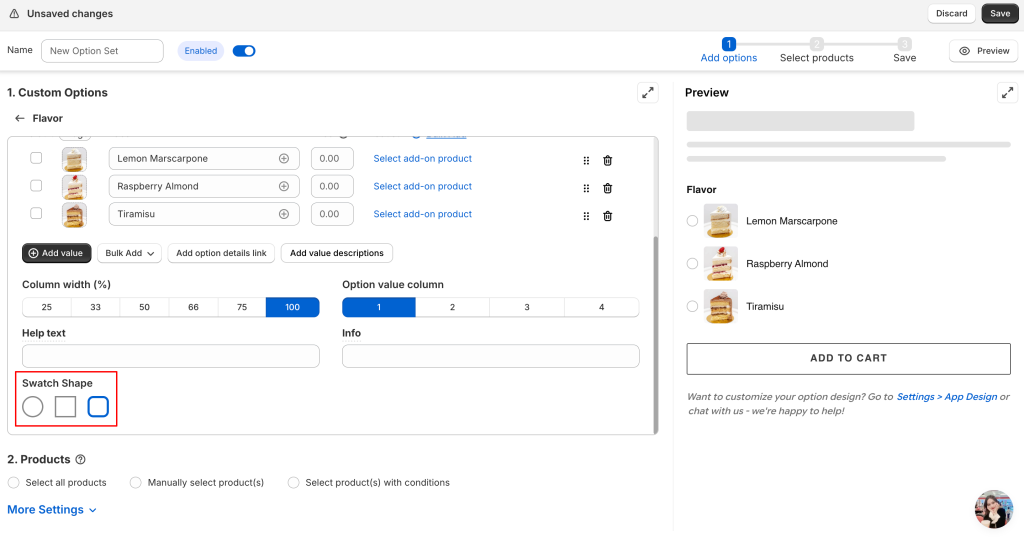Image resolution: width=1024 pixels, height=542 pixels.
Task: Expand the Custom Options panel fullscreen
Action: 648,93
